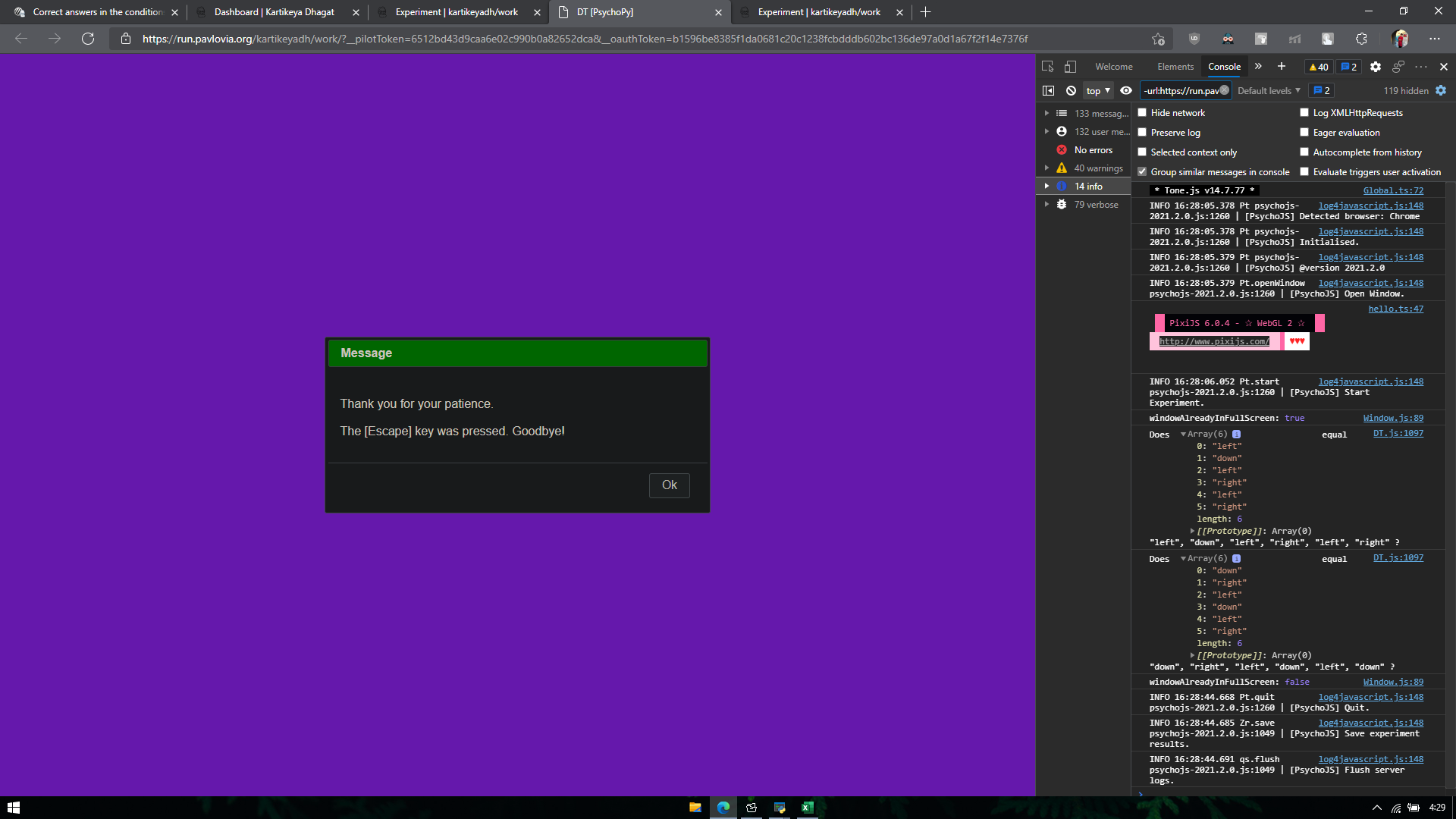Expand the 40 warnings sidebar group
Image resolution: width=1456 pixels, height=819 pixels.
[1047, 168]
